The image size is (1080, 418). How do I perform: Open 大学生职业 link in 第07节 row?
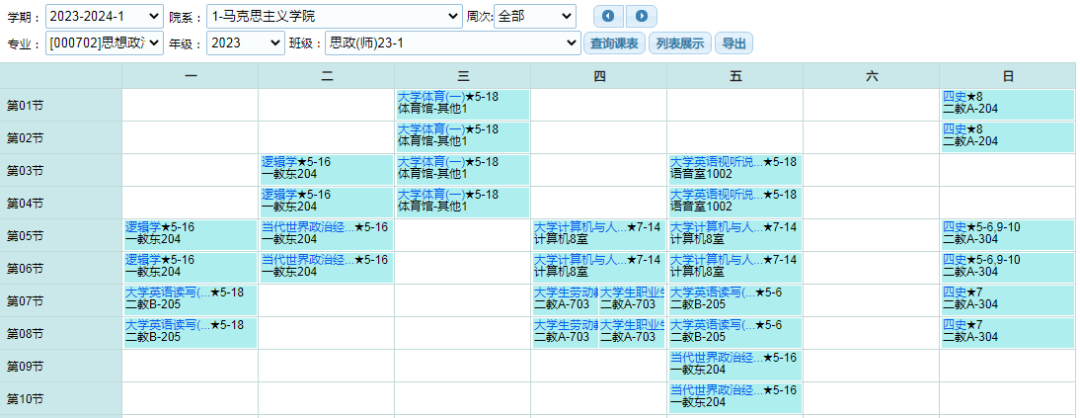pyautogui.click(x=632, y=292)
